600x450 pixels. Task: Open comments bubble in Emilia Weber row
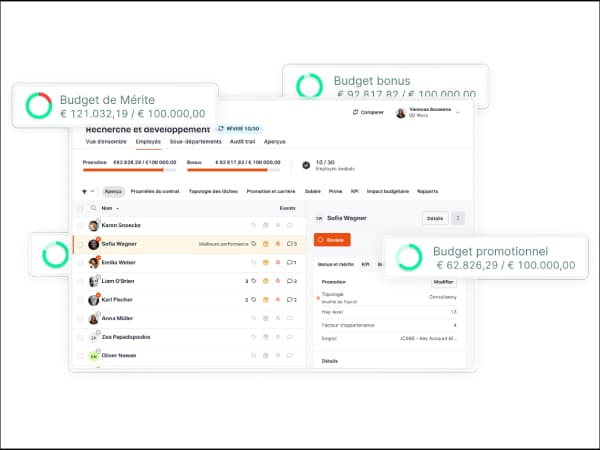click(290, 262)
